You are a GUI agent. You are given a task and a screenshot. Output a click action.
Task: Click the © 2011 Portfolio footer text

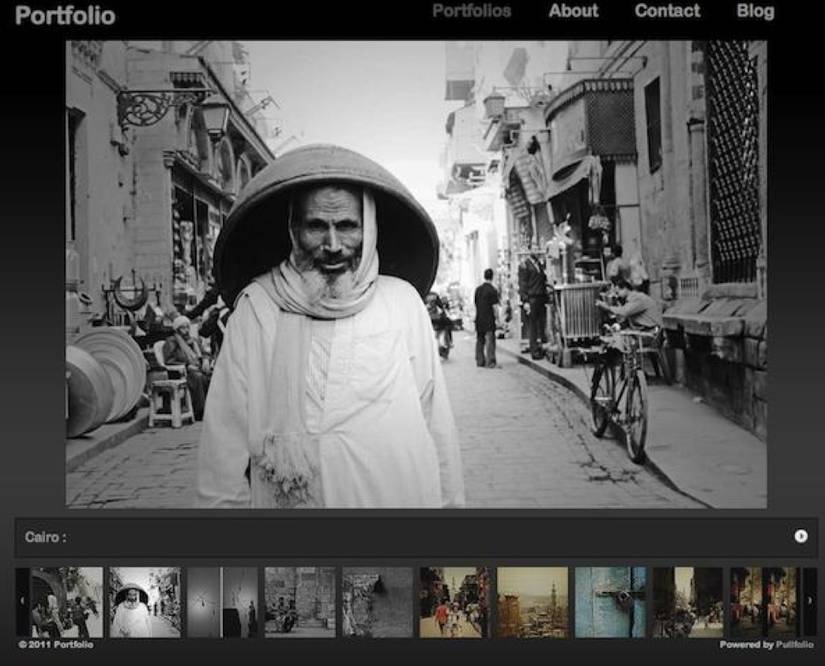coord(56,645)
